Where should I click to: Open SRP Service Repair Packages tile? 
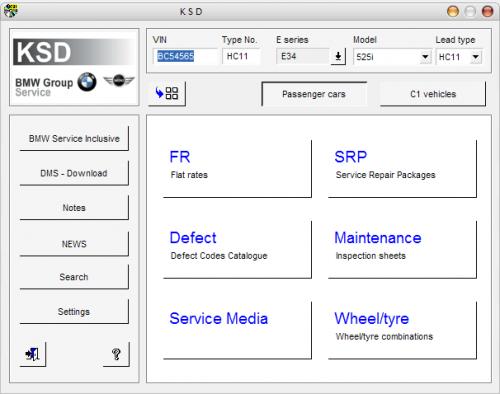(402, 169)
